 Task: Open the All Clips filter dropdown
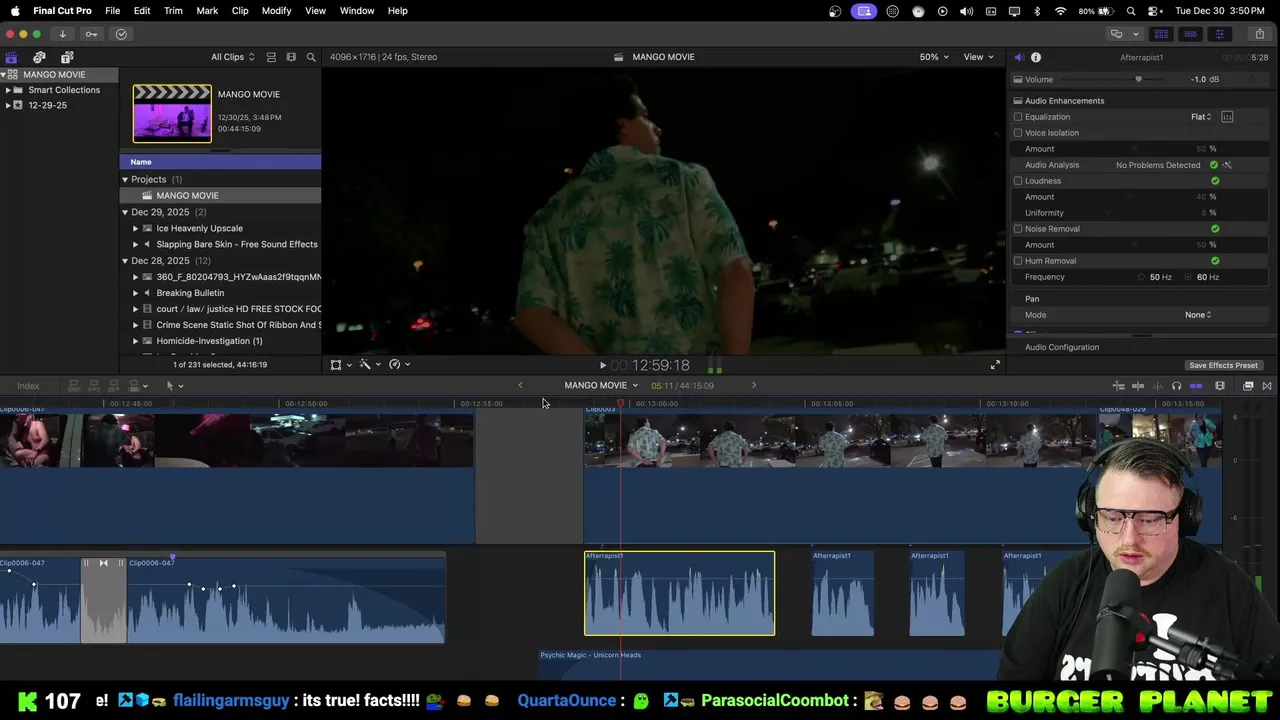(x=232, y=57)
